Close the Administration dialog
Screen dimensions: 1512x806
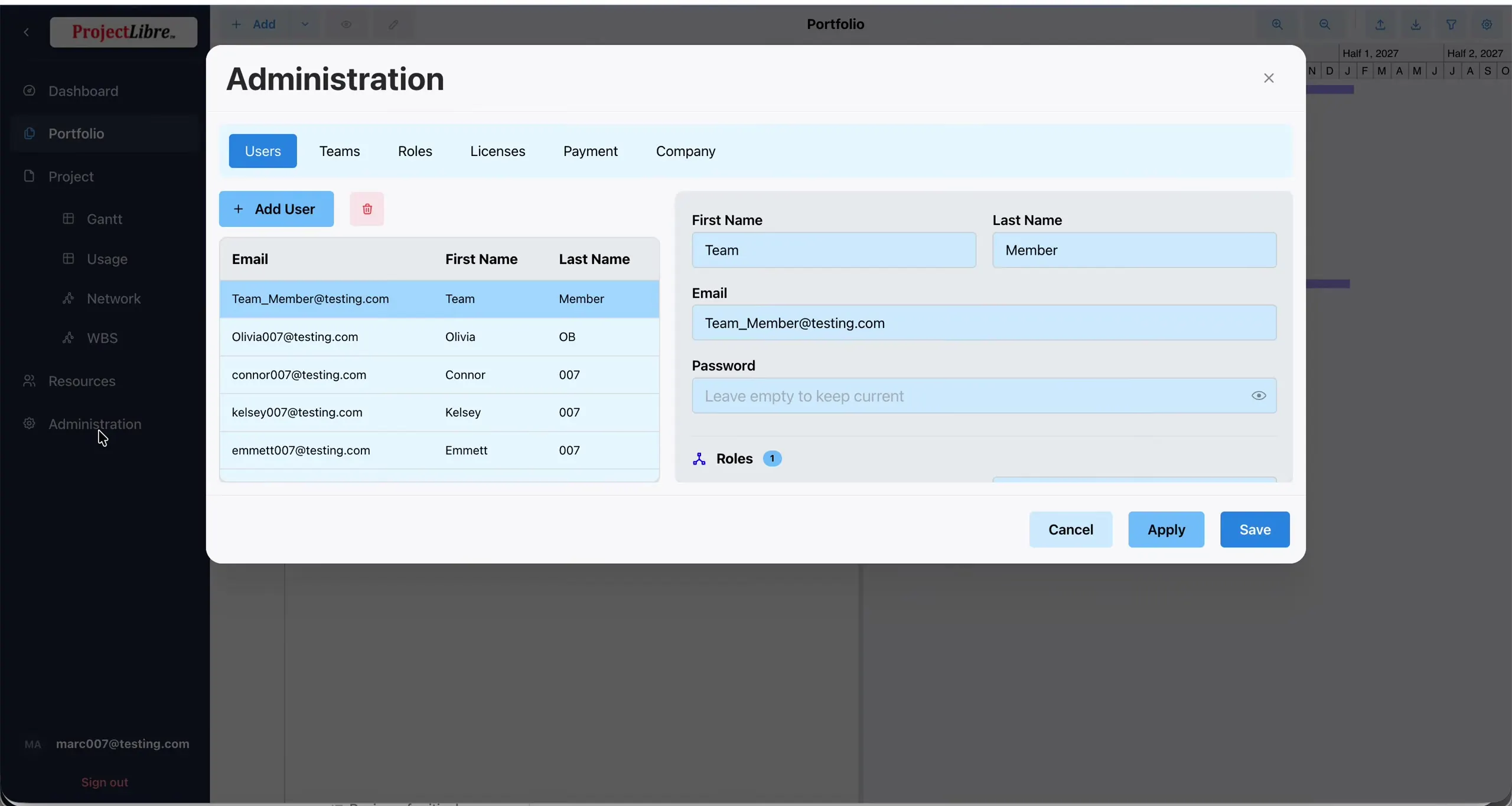(1269, 78)
